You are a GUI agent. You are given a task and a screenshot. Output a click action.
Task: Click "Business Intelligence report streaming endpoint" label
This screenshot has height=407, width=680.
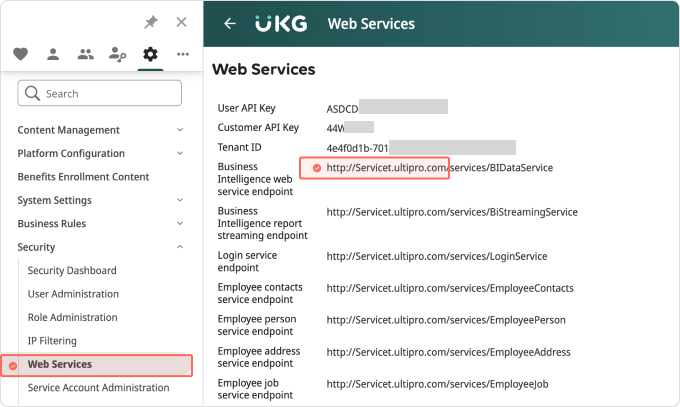(262, 223)
